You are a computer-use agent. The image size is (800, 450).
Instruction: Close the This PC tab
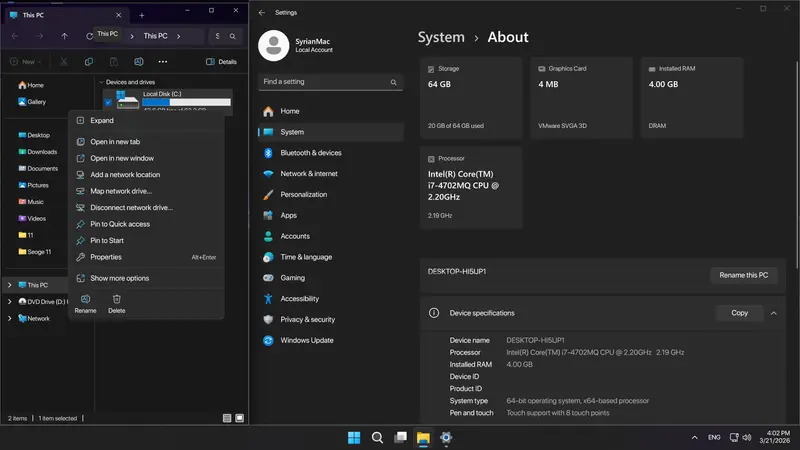pyautogui.click(x=118, y=15)
